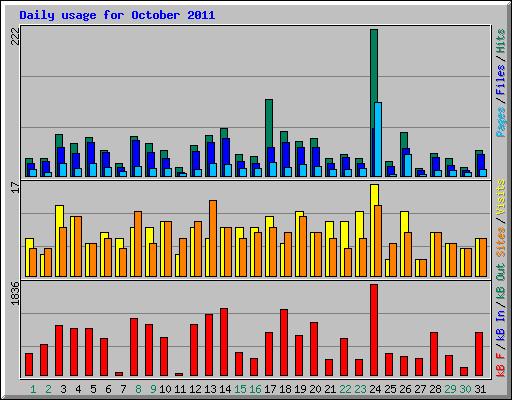Click day label 16 on the x-axis
Viewport: 512px width, 400px height.
(255, 389)
